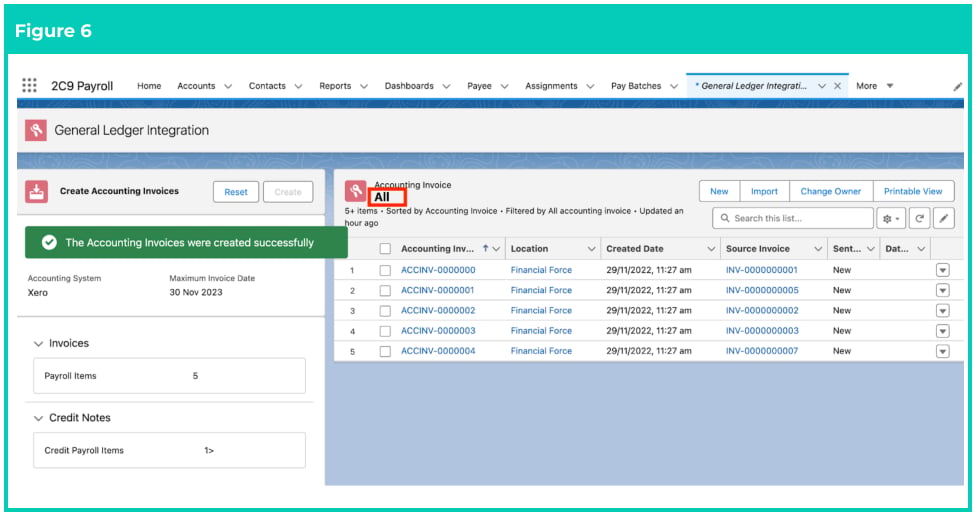Viewport: 976px width, 516px height.
Task: Open Payee tab dropdown chevron
Action: point(504,87)
